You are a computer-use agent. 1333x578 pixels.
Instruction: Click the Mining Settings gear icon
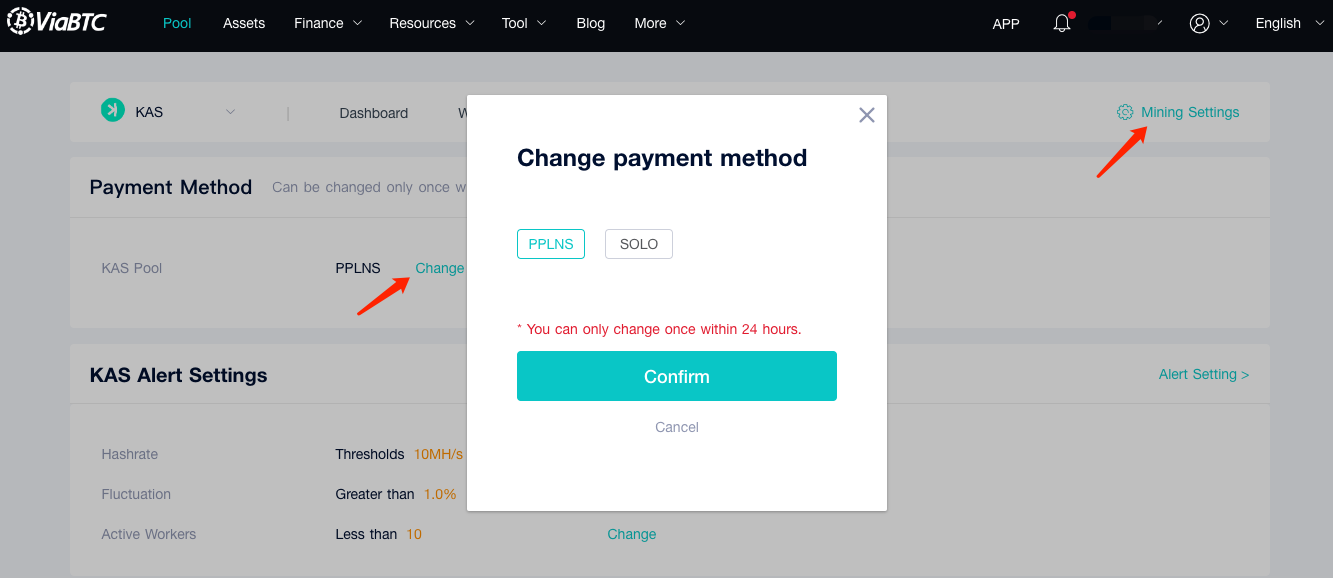click(1125, 112)
